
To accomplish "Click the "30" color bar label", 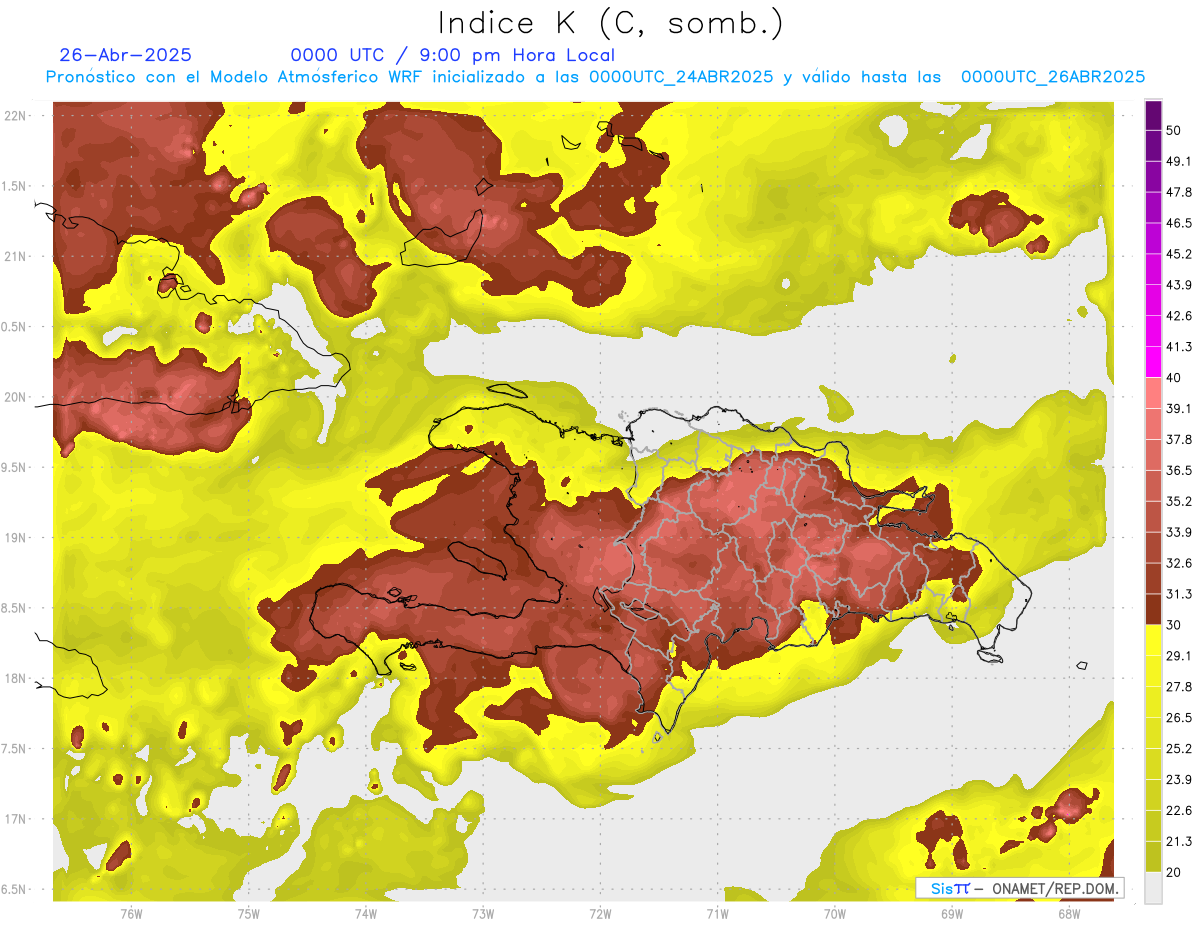I will tap(1174, 625).
